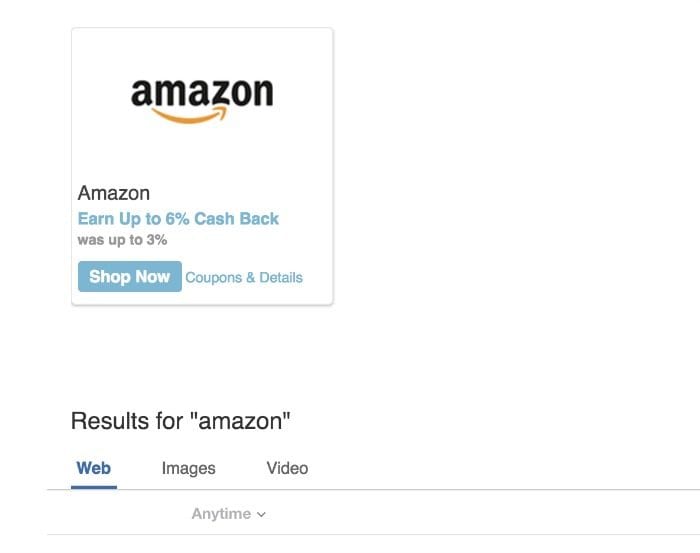The height and width of the screenshot is (553, 700).
Task: Select the Web results tab
Action: click(94, 468)
